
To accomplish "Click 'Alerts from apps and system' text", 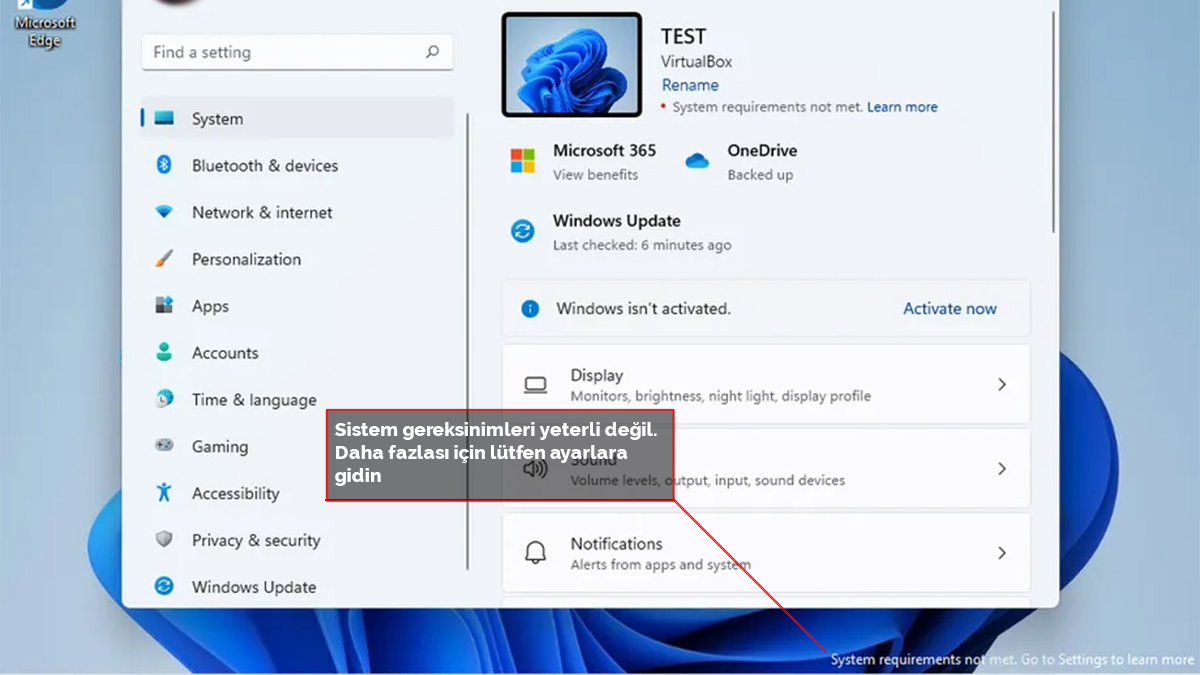I will 660,565.
